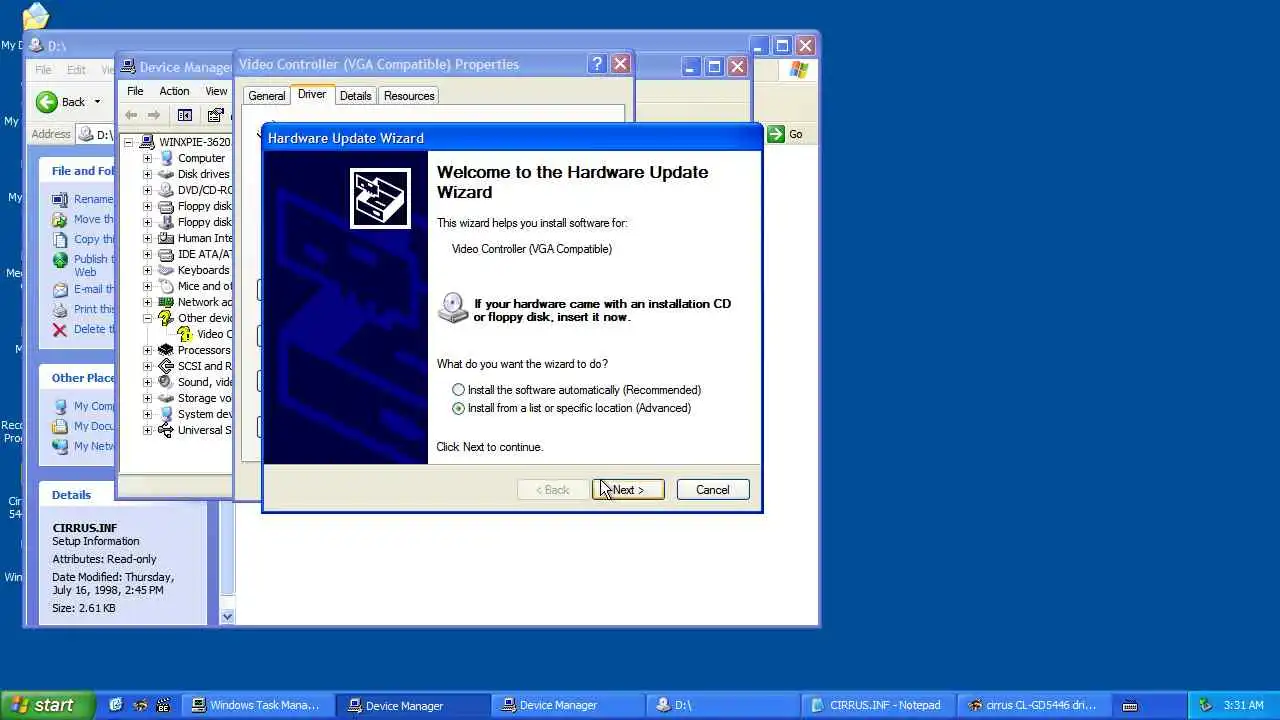Expand the Processors node
Screen dimensions: 1280x720
147,350
